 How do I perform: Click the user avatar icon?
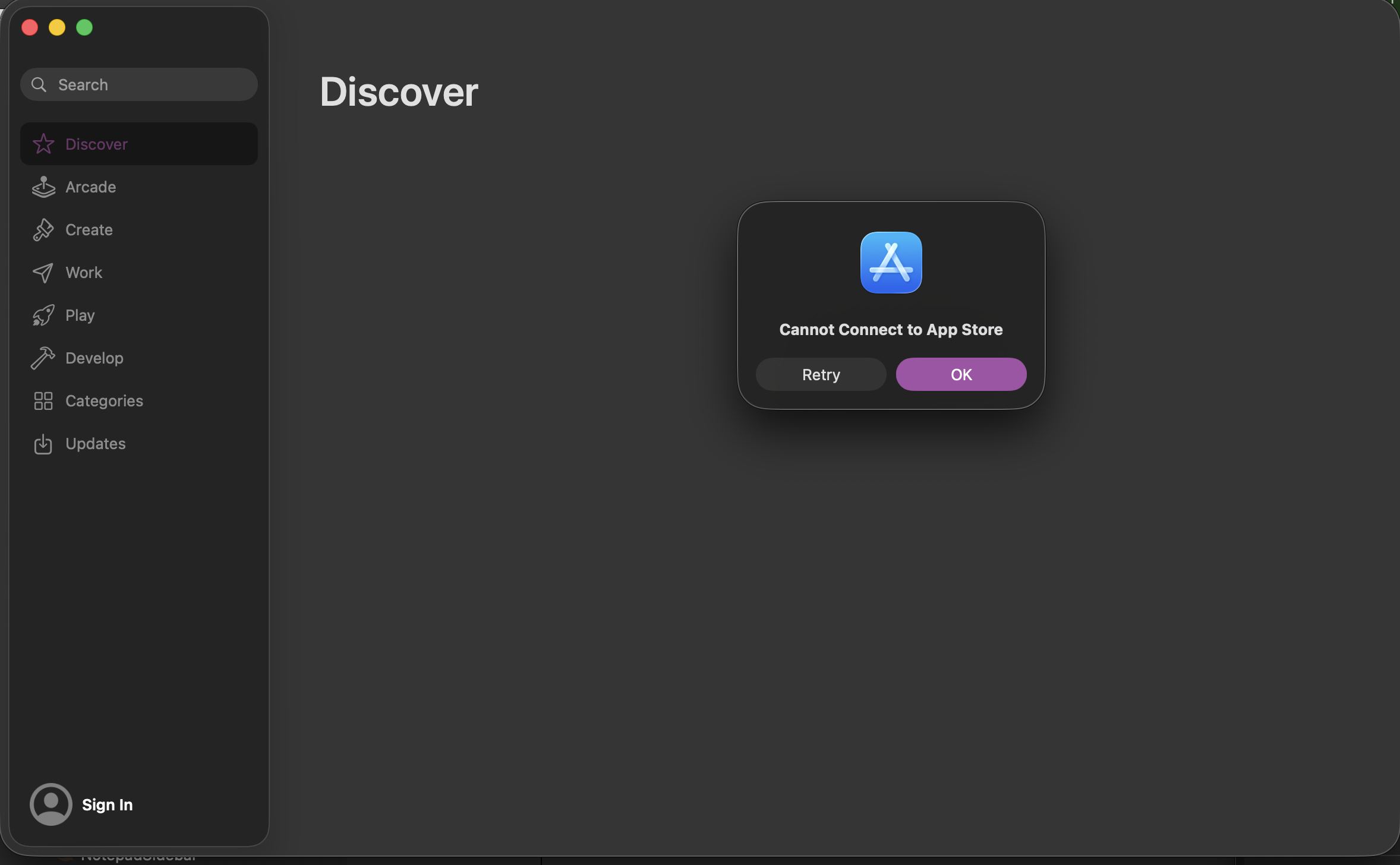point(51,804)
